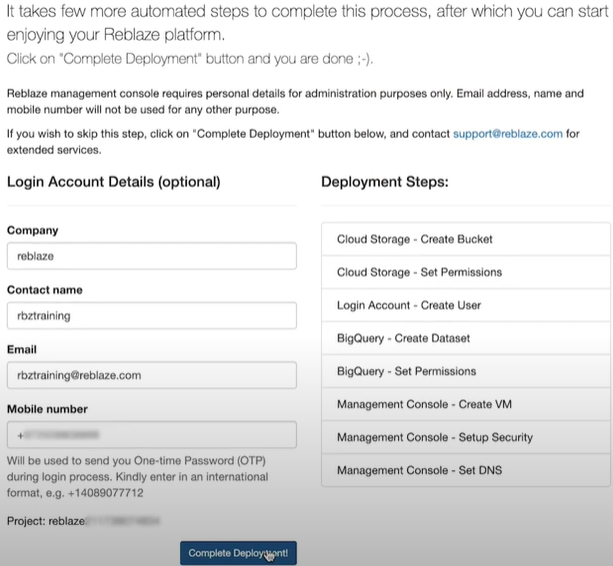Click the Login Account Details heading
This screenshot has width=613, height=566.
tap(113, 182)
